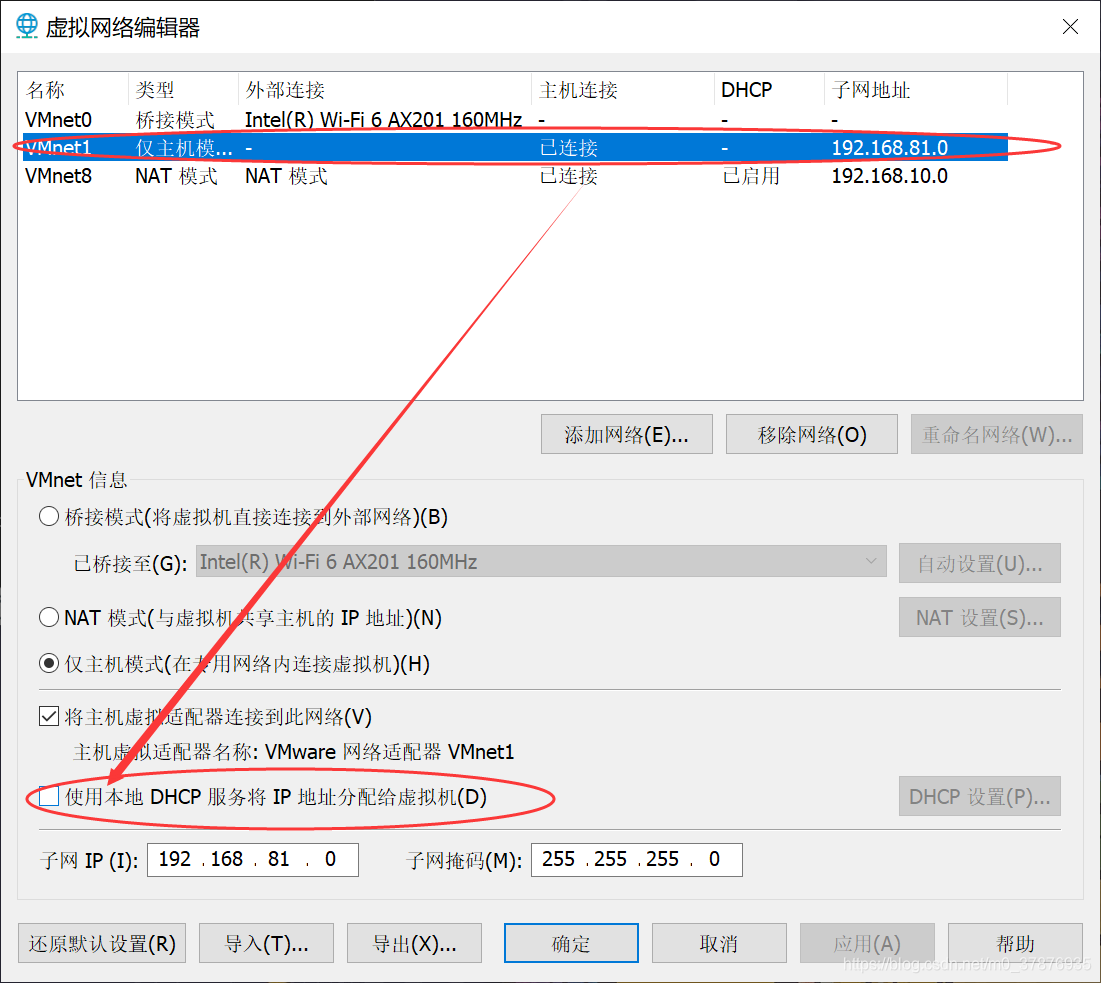This screenshot has width=1101, height=983.
Task: Click 已启用 DHCP cell of VMnet8
Action: [751, 176]
